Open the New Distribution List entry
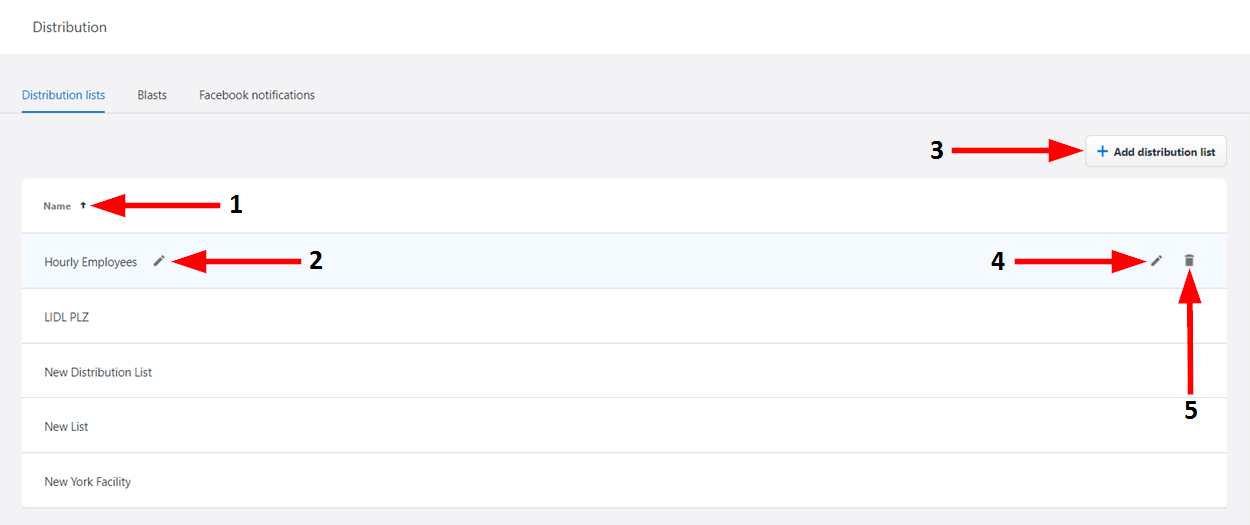Viewport: 1250px width, 525px height. [x=98, y=372]
